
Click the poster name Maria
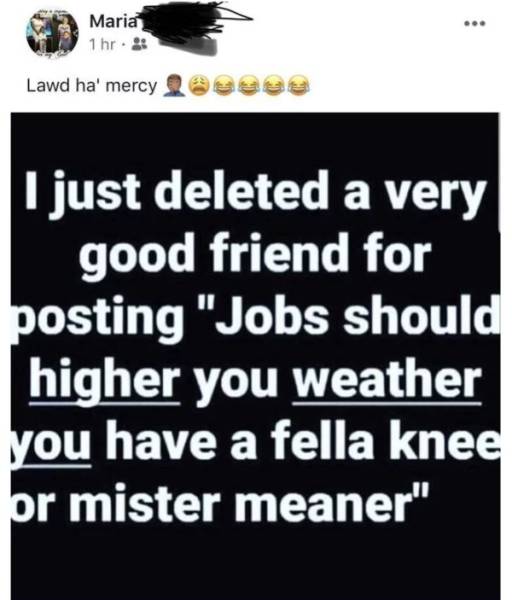113,21
